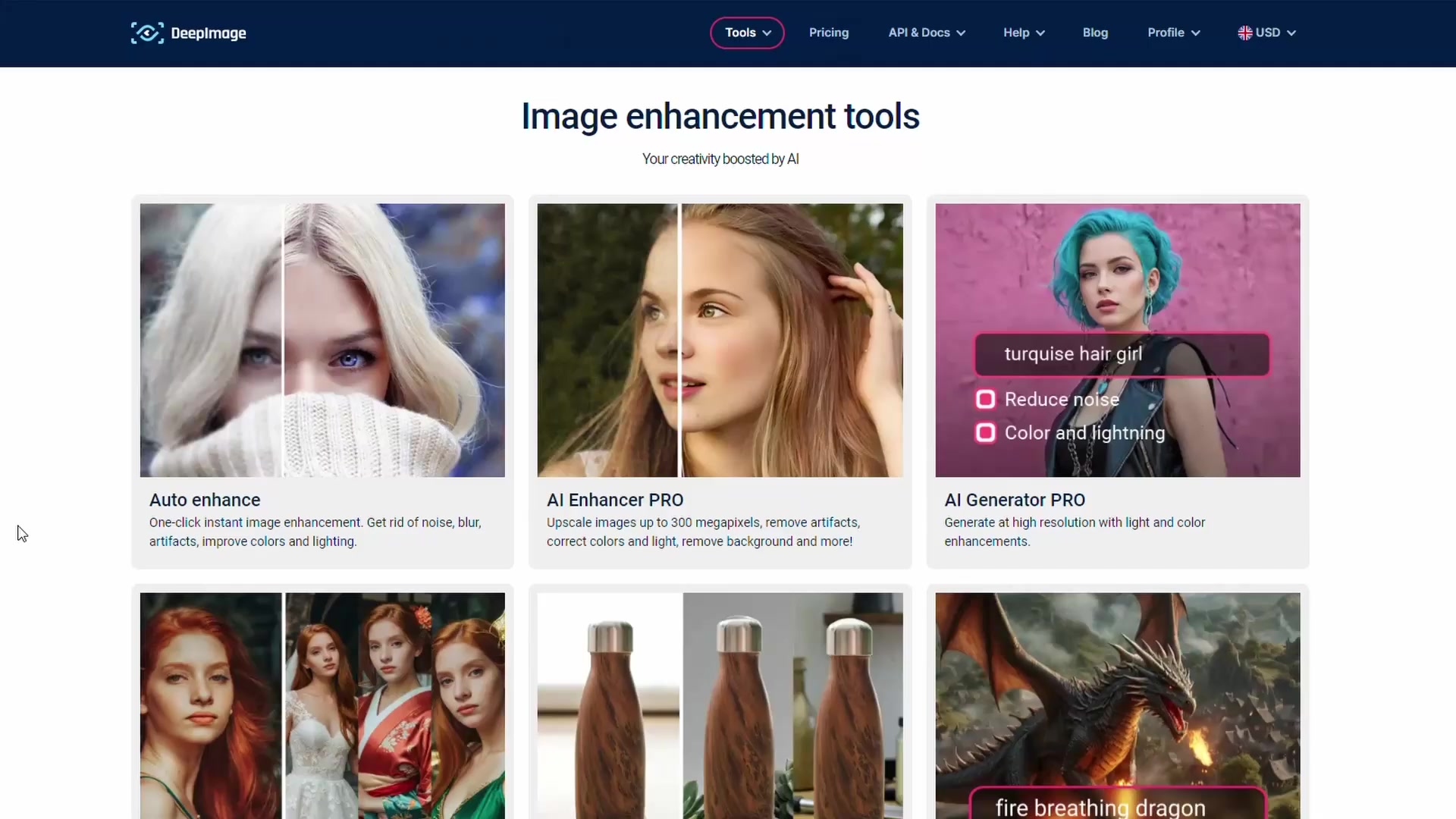Click the 'Image enhancement tools' heading
This screenshot has height=819, width=1456.
(x=720, y=116)
